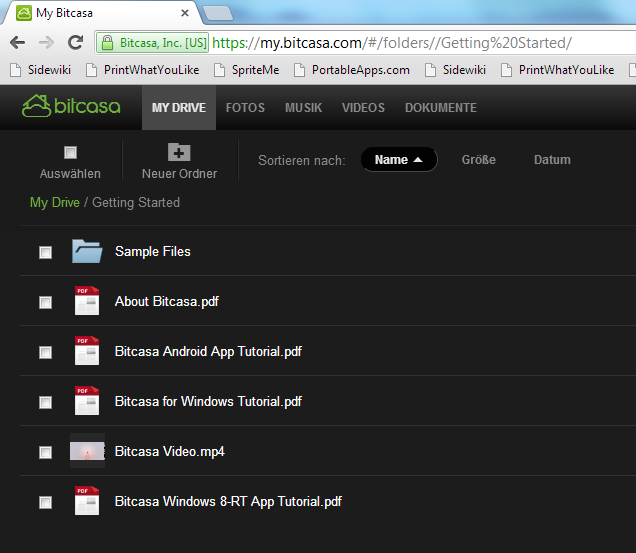Close the My Bitcasa browser tab
The width and height of the screenshot is (636, 553).
click(185, 13)
